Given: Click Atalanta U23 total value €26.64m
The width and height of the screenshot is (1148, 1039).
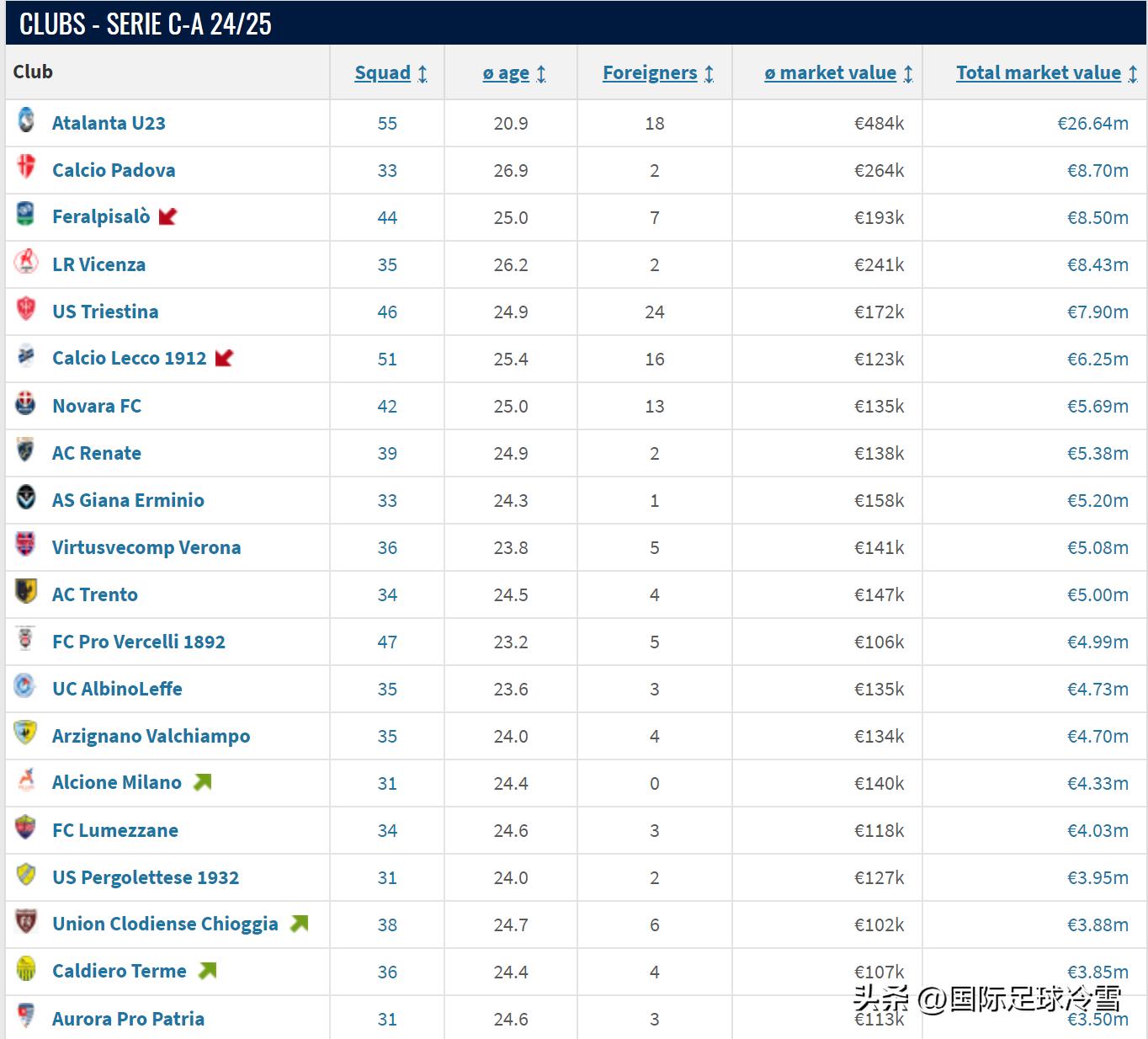Looking at the screenshot, I should 1092,124.
